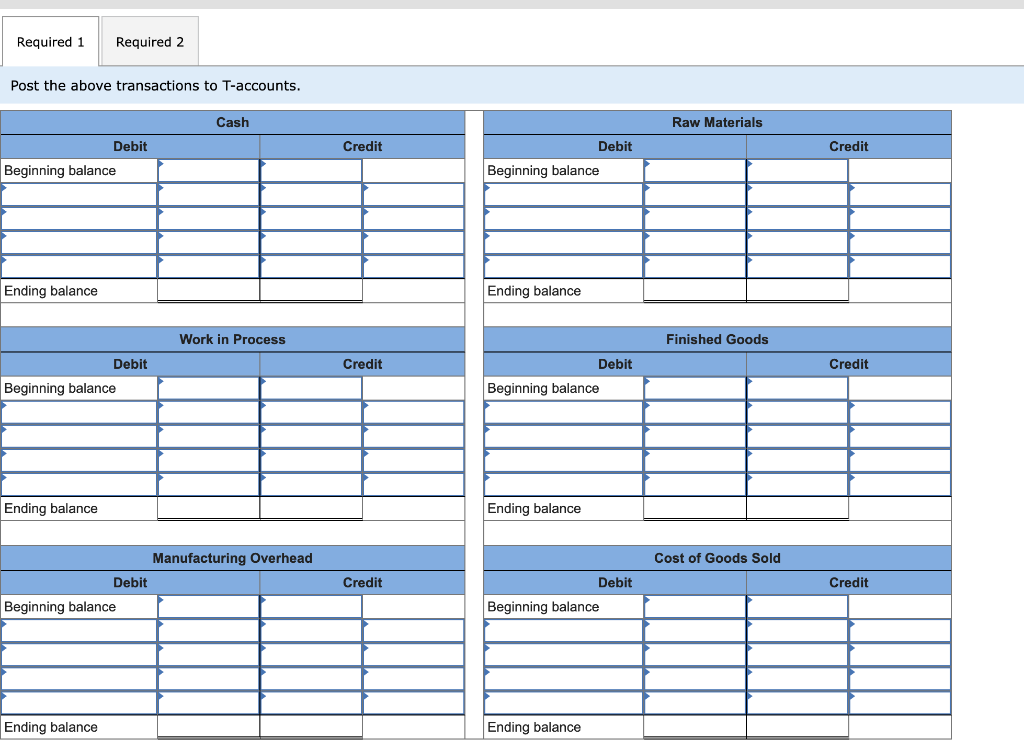Image resolution: width=1024 pixels, height=750 pixels.
Task: Click Raw Materials Beginning balance credit field
Action: coord(797,171)
